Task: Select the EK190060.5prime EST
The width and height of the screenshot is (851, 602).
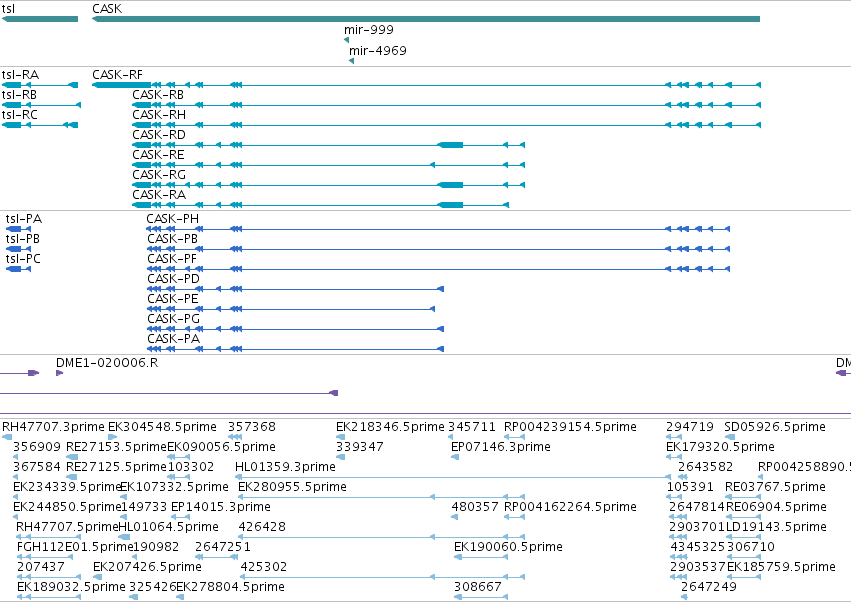Action: coord(481,557)
